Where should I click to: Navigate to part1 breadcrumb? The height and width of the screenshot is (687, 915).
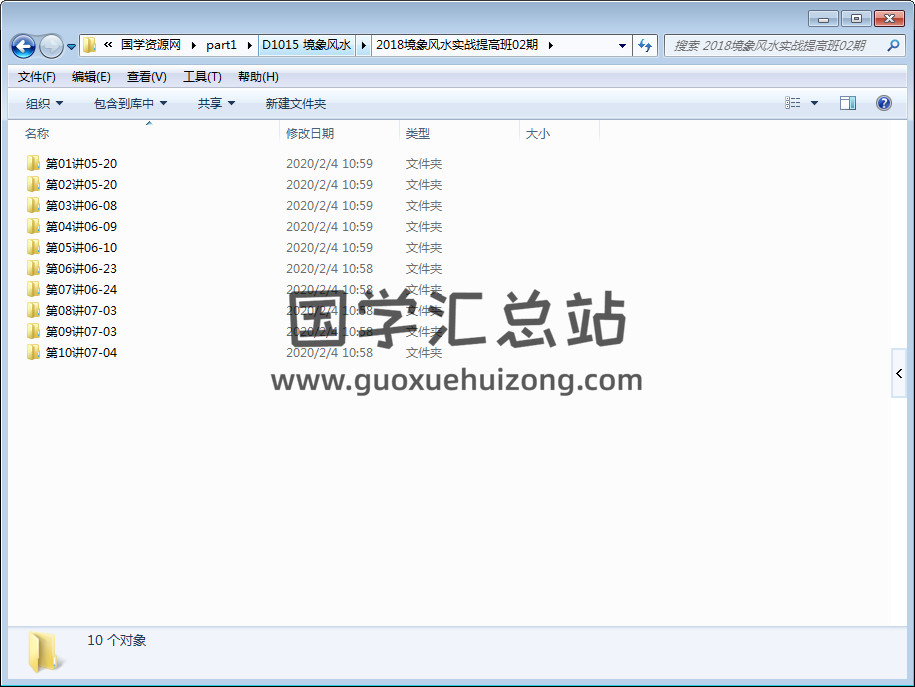pos(221,45)
